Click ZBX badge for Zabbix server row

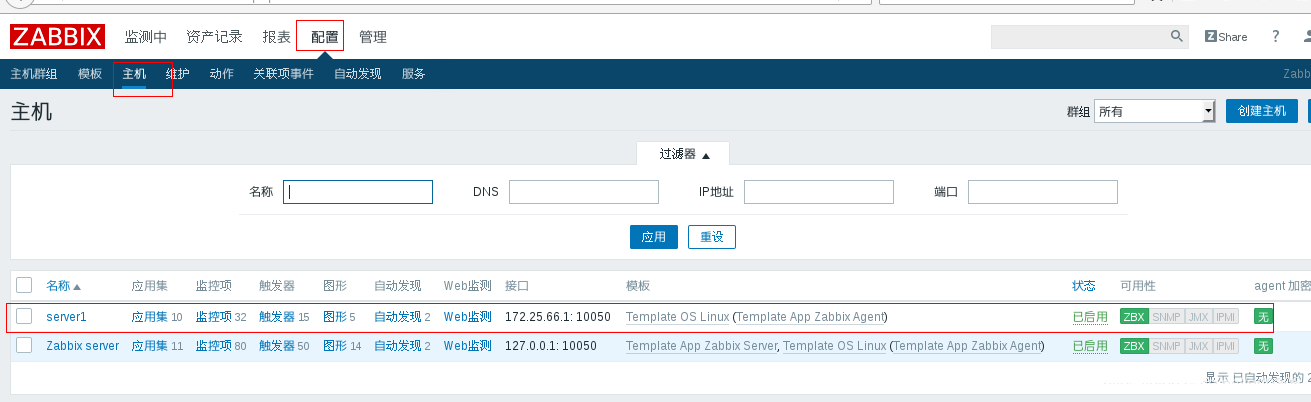[1134, 346]
